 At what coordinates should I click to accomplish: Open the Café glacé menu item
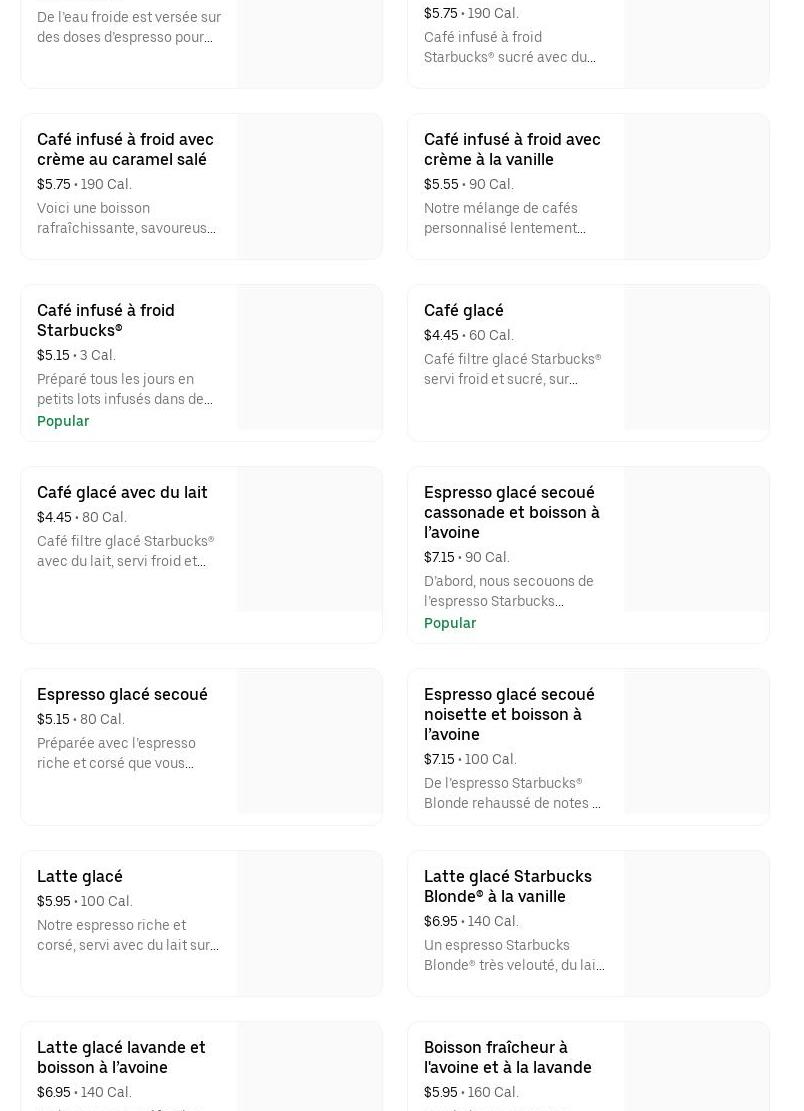tap(464, 310)
